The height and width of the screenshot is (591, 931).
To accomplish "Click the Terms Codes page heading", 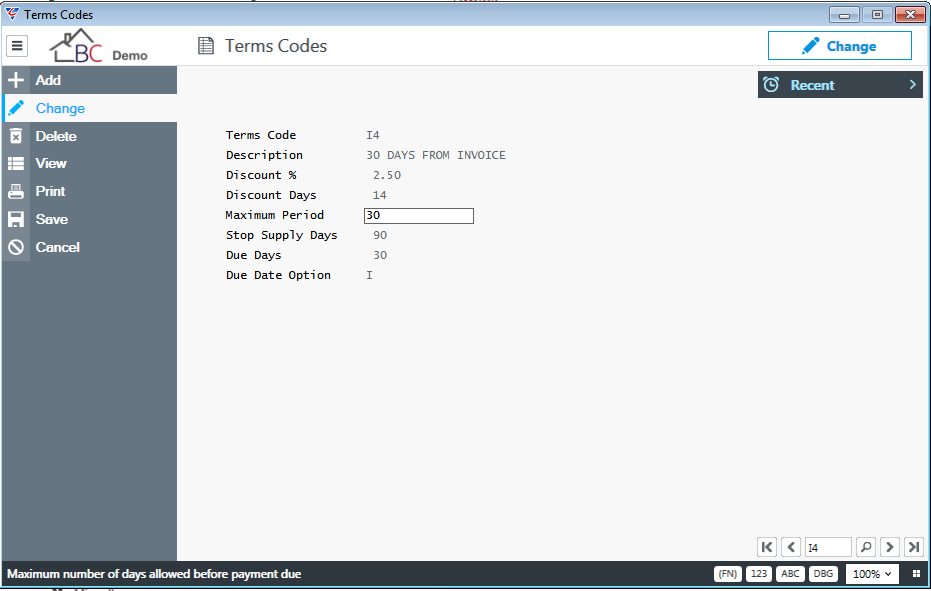I will click(276, 46).
